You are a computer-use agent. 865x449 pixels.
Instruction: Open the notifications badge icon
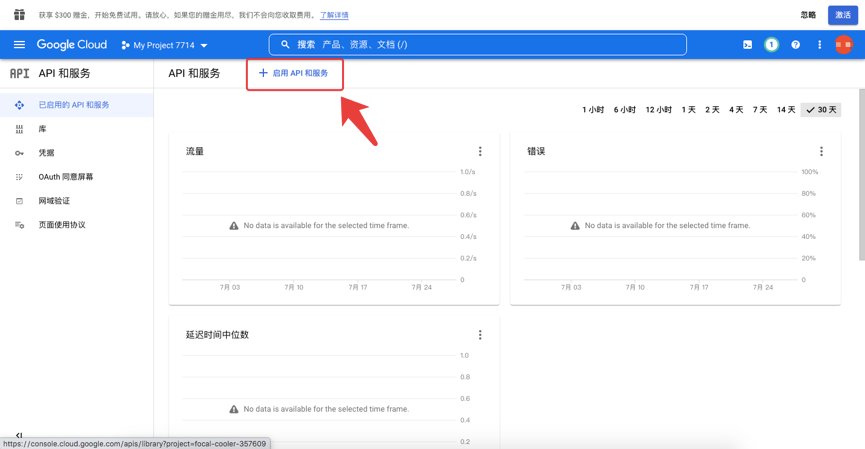tap(771, 45)
